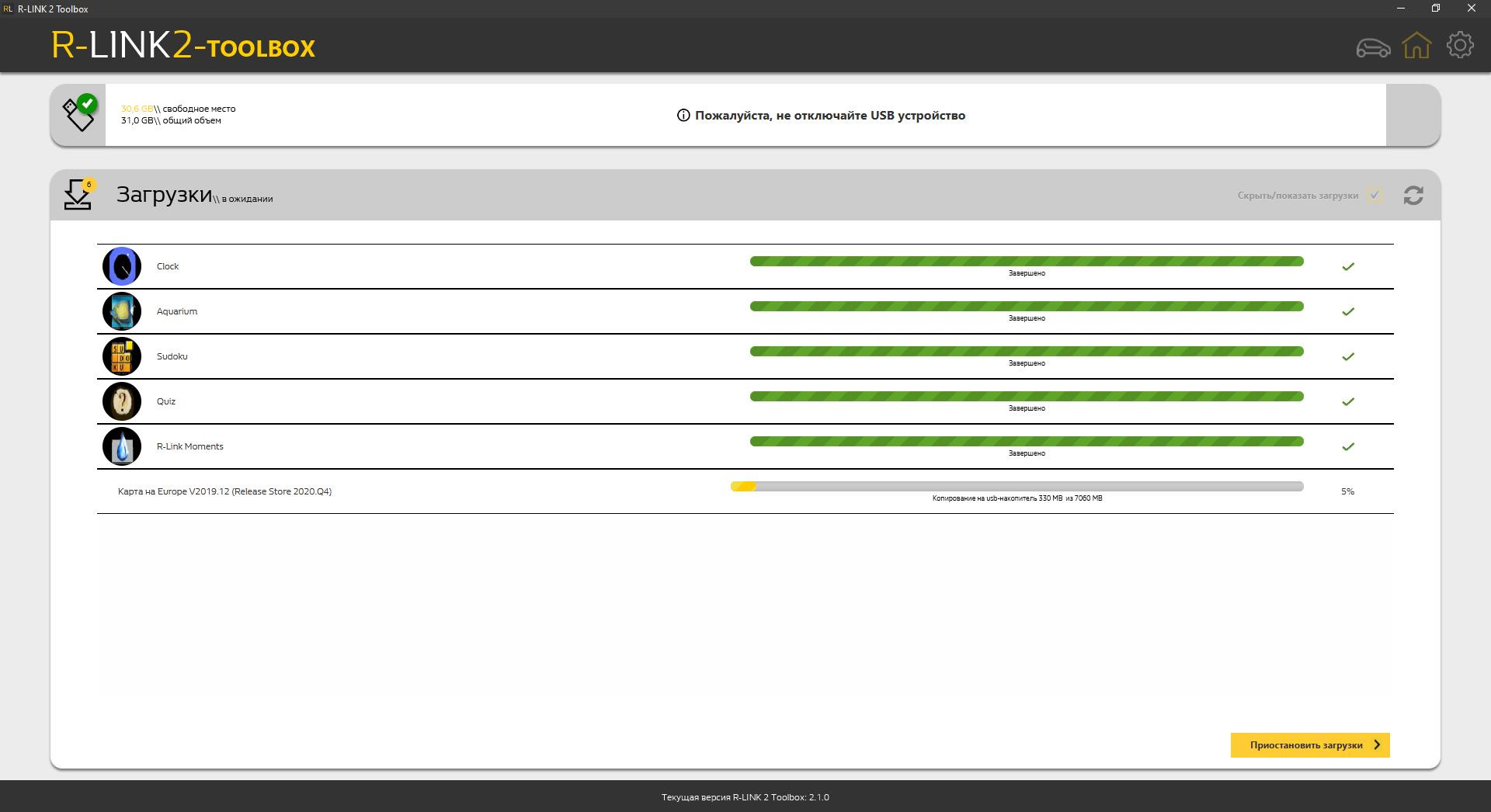Click the USB device status icon
The height and width of the screenshot is (812, 1491).
(x=79, y=113)
